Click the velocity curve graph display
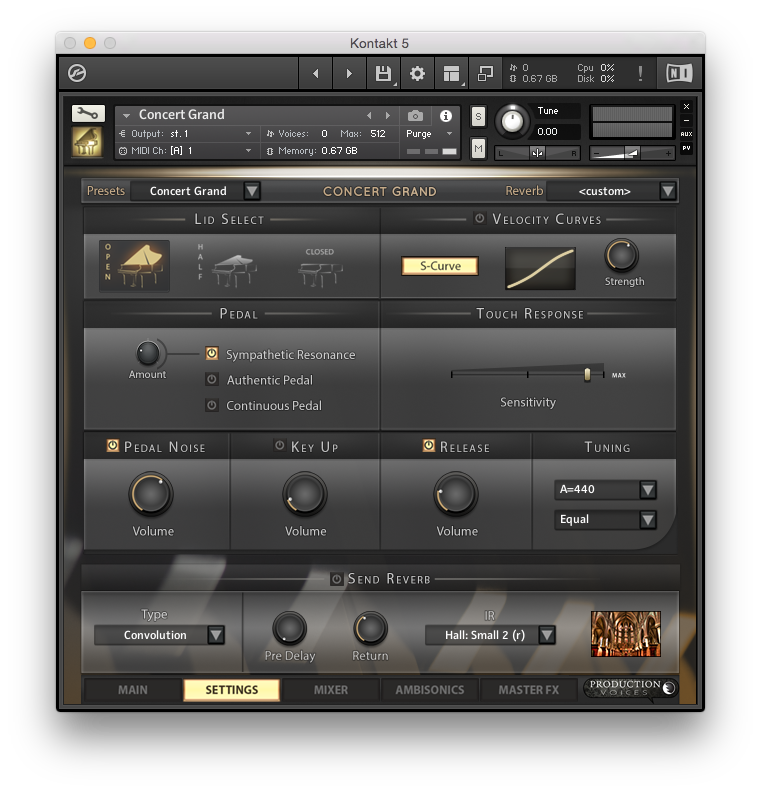This screenshot has height=792, width=761. coord(540,268)
